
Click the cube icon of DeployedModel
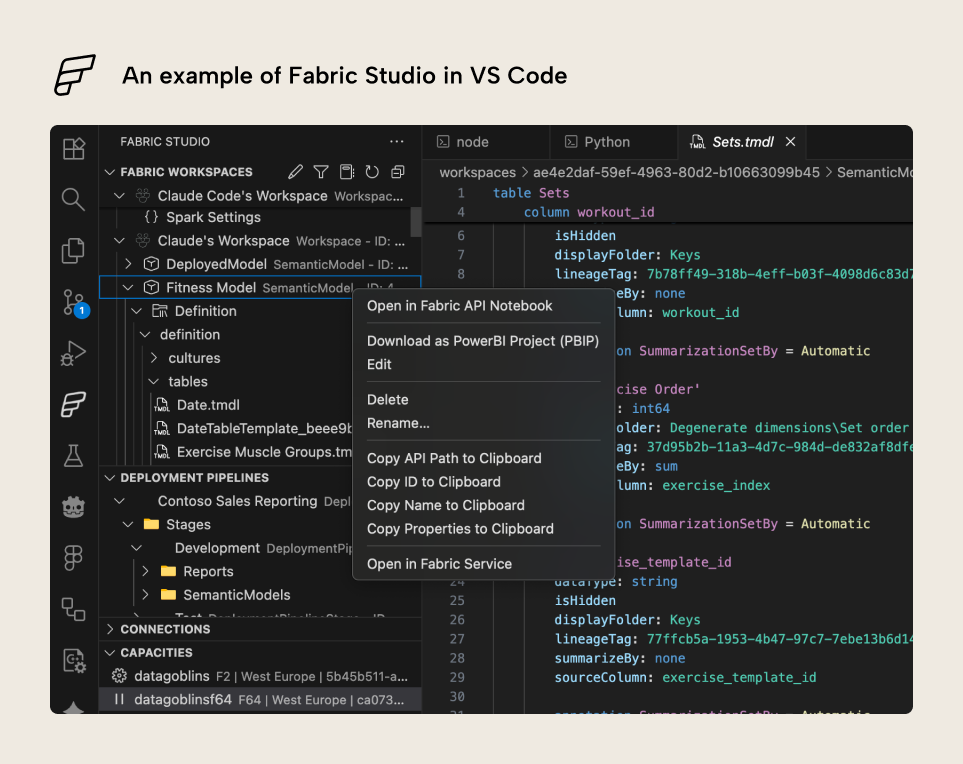pyautogui.click(x=151, y=264)
